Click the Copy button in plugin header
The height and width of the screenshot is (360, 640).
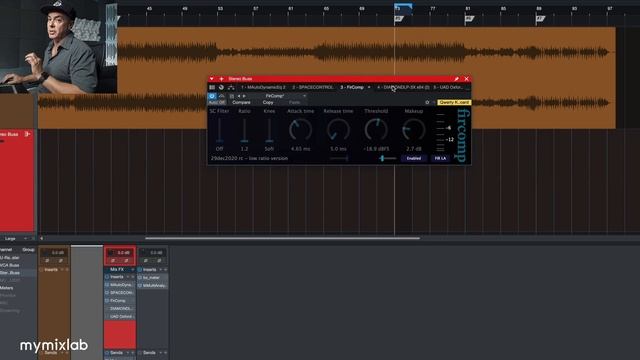coord(268,102)
